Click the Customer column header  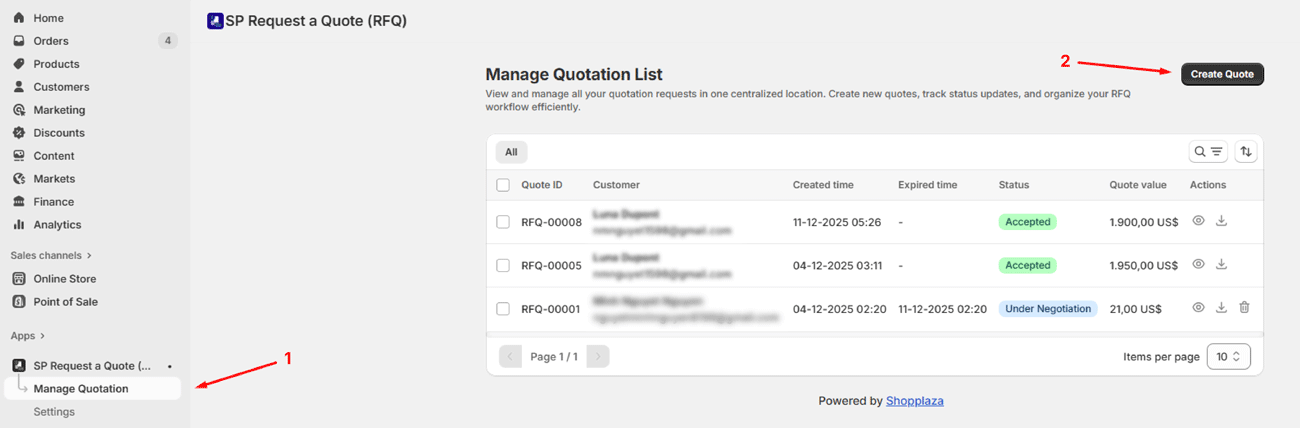[616, 185]
